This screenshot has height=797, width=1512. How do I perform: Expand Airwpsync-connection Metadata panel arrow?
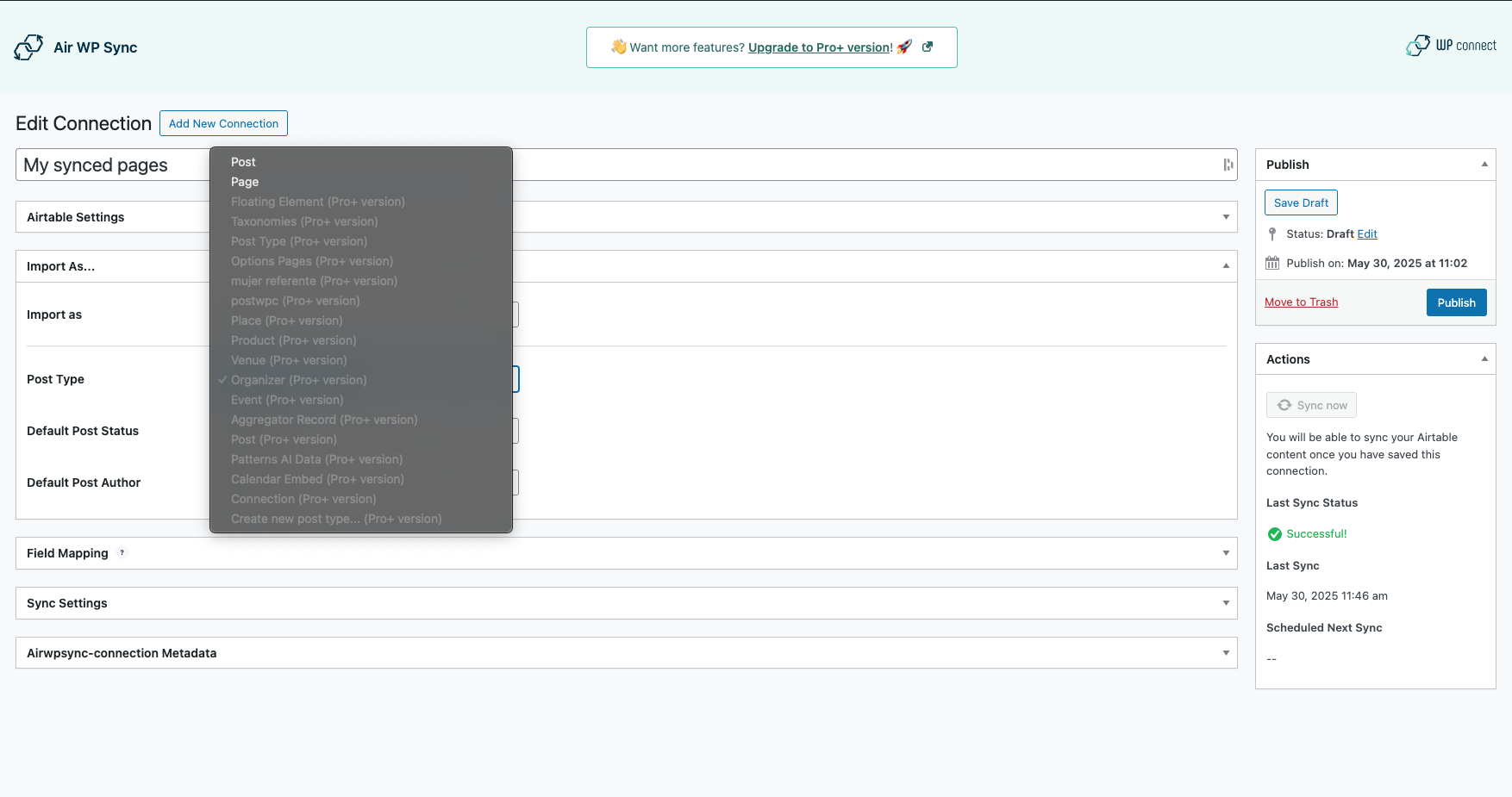[1226, 653]
